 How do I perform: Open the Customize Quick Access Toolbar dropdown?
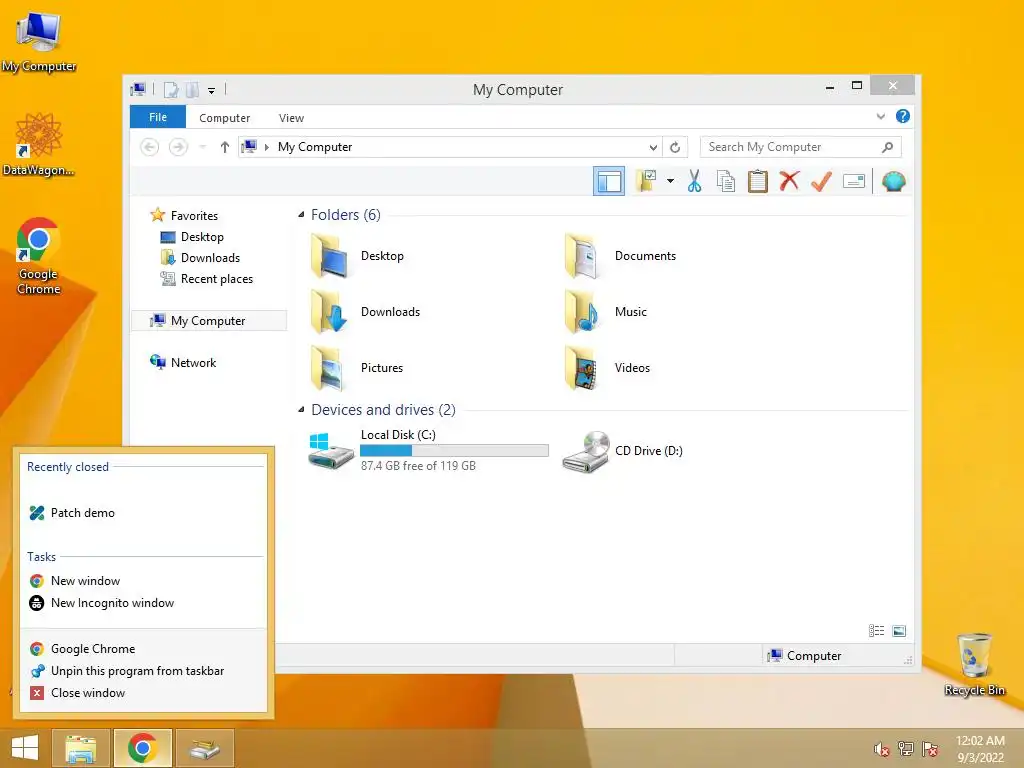point(212,90)
